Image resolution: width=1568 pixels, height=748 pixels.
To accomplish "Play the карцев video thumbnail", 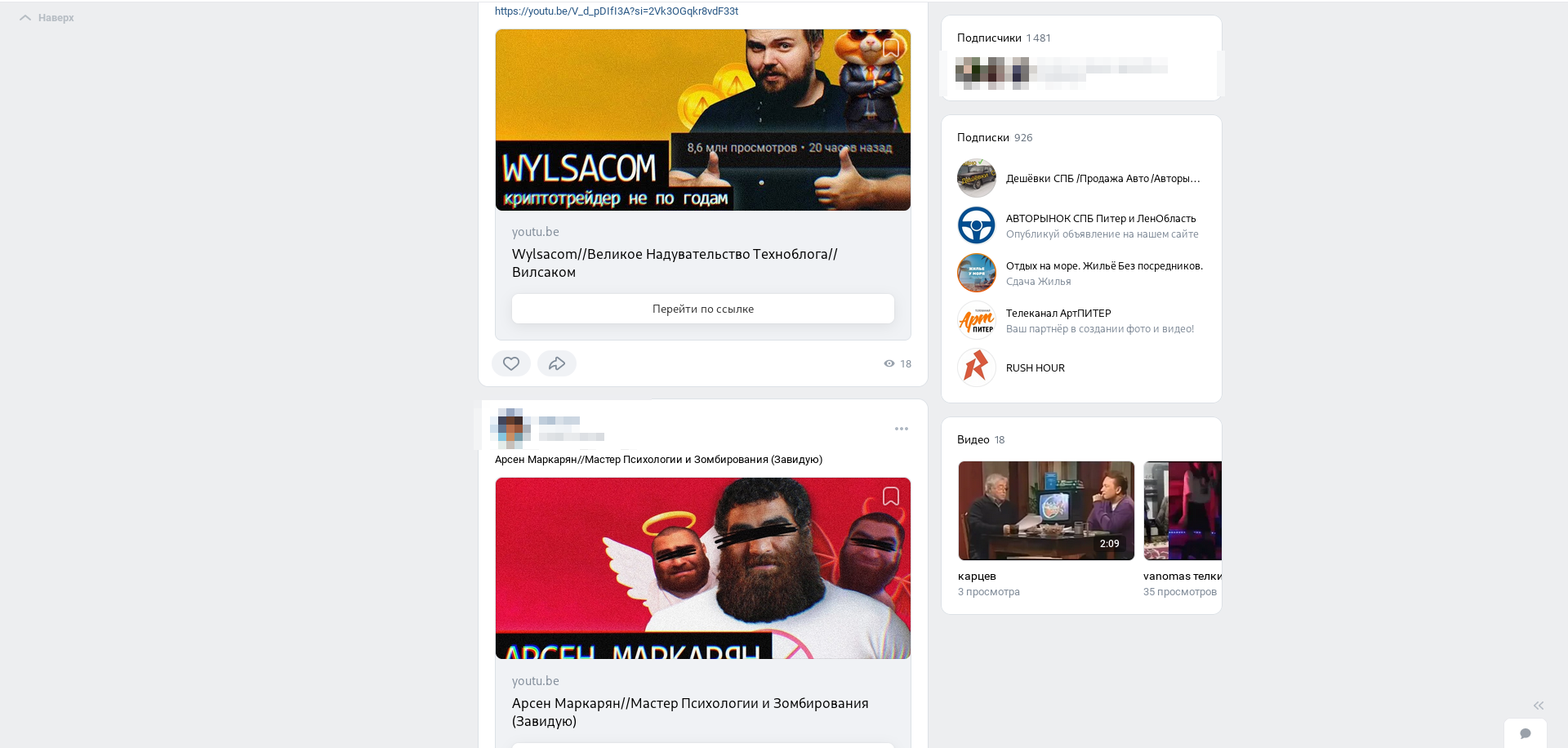I will [1046, 510].
